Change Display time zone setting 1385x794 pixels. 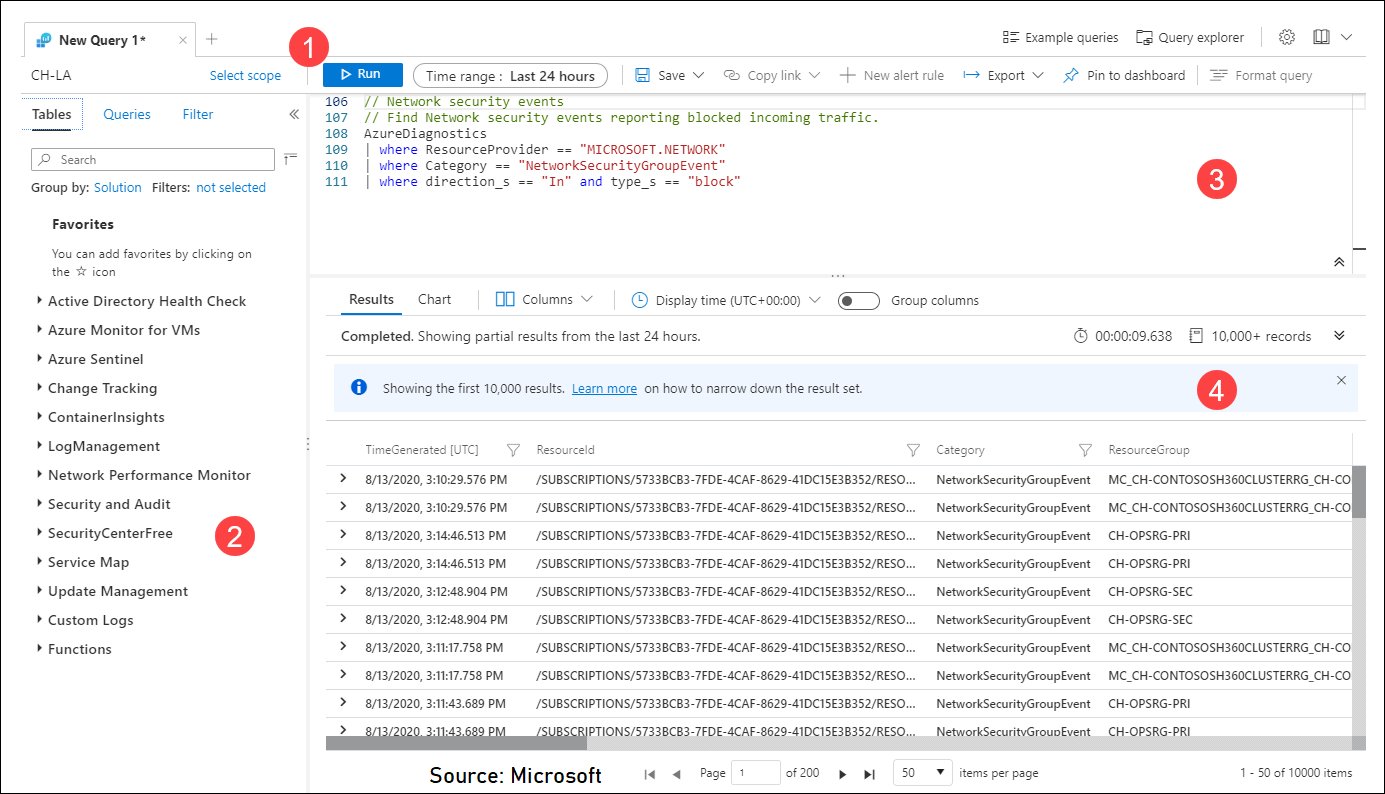point(723,299)
